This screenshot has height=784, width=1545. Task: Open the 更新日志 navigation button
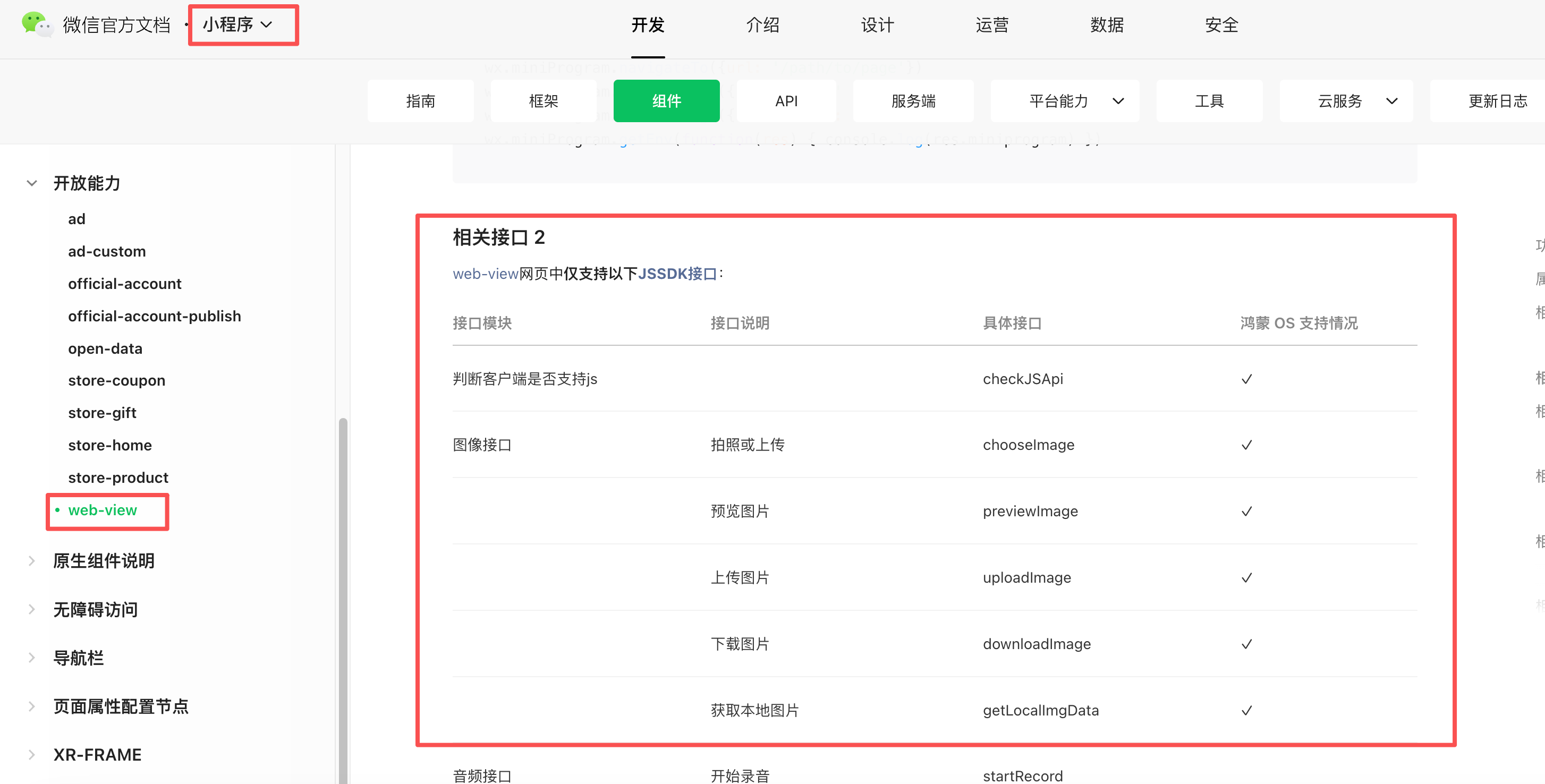1497,101
